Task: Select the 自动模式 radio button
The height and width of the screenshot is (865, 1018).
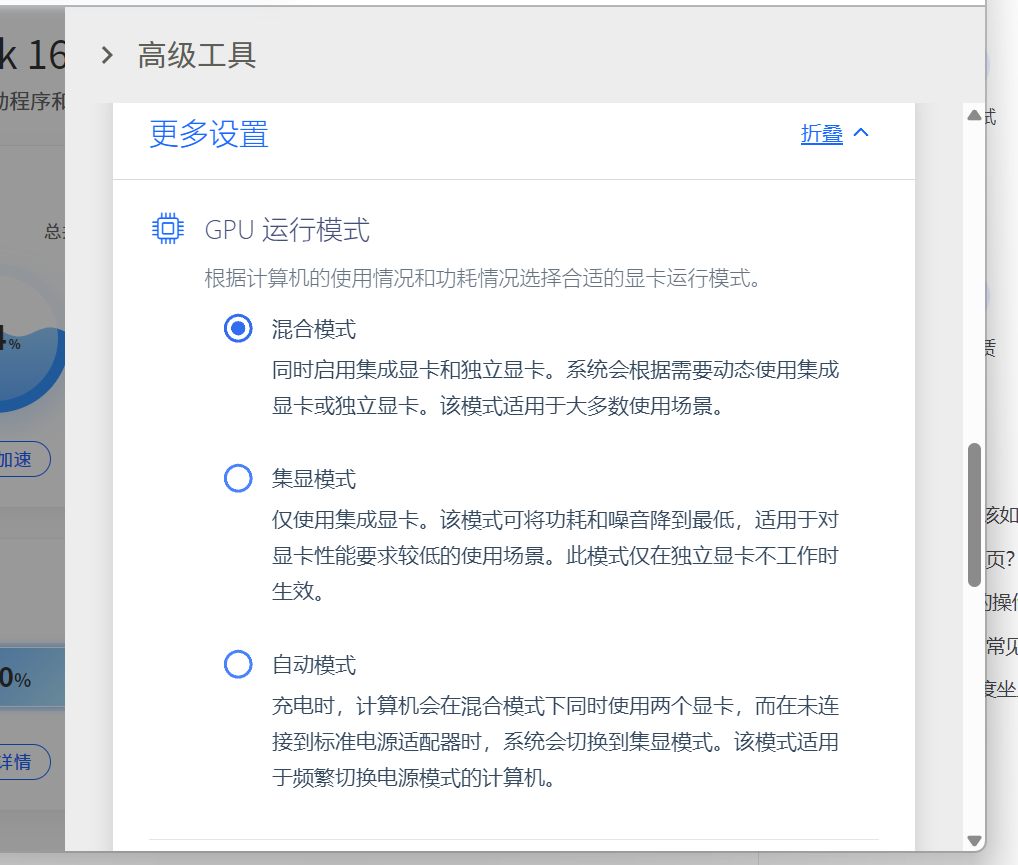Action: tap(238, 664)
